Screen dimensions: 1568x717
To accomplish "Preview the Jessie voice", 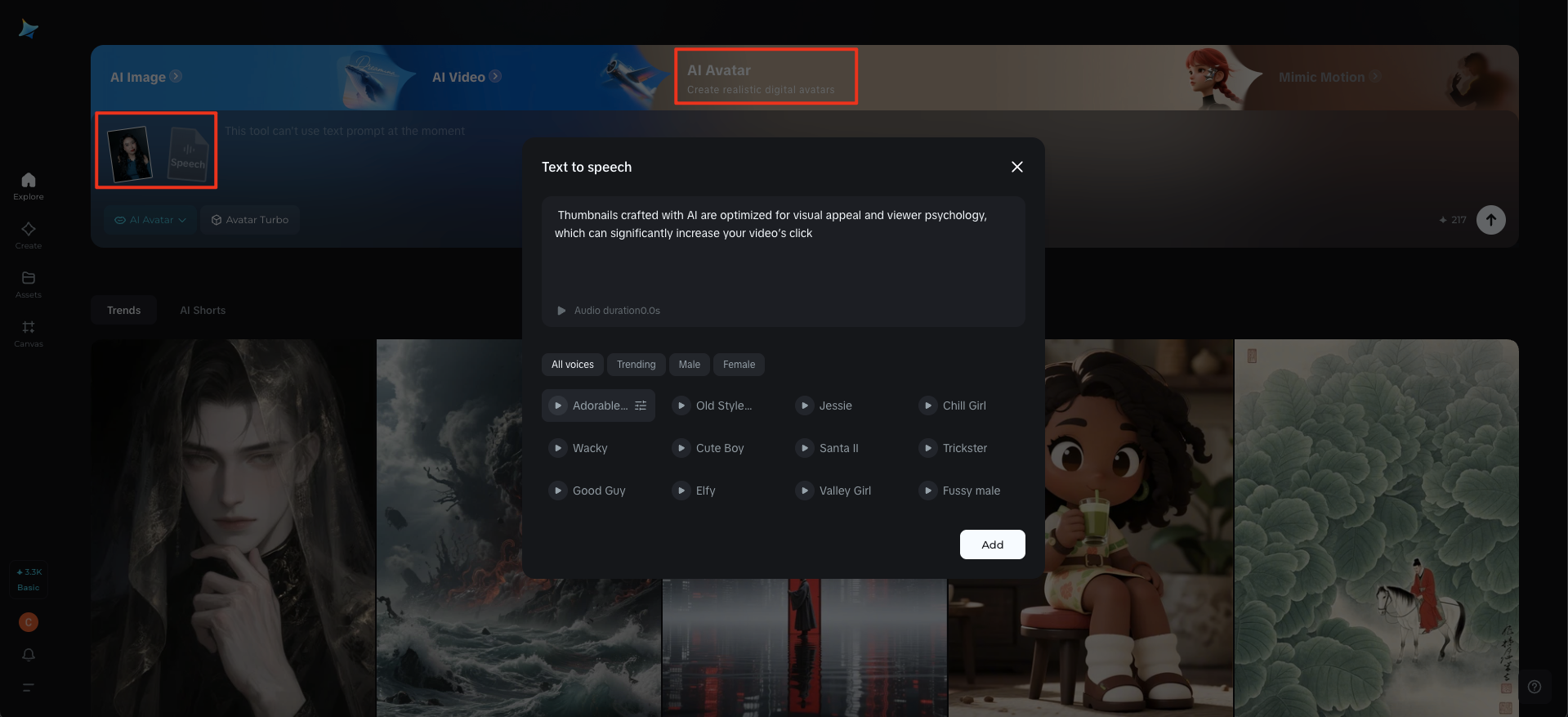I will 805,406.
